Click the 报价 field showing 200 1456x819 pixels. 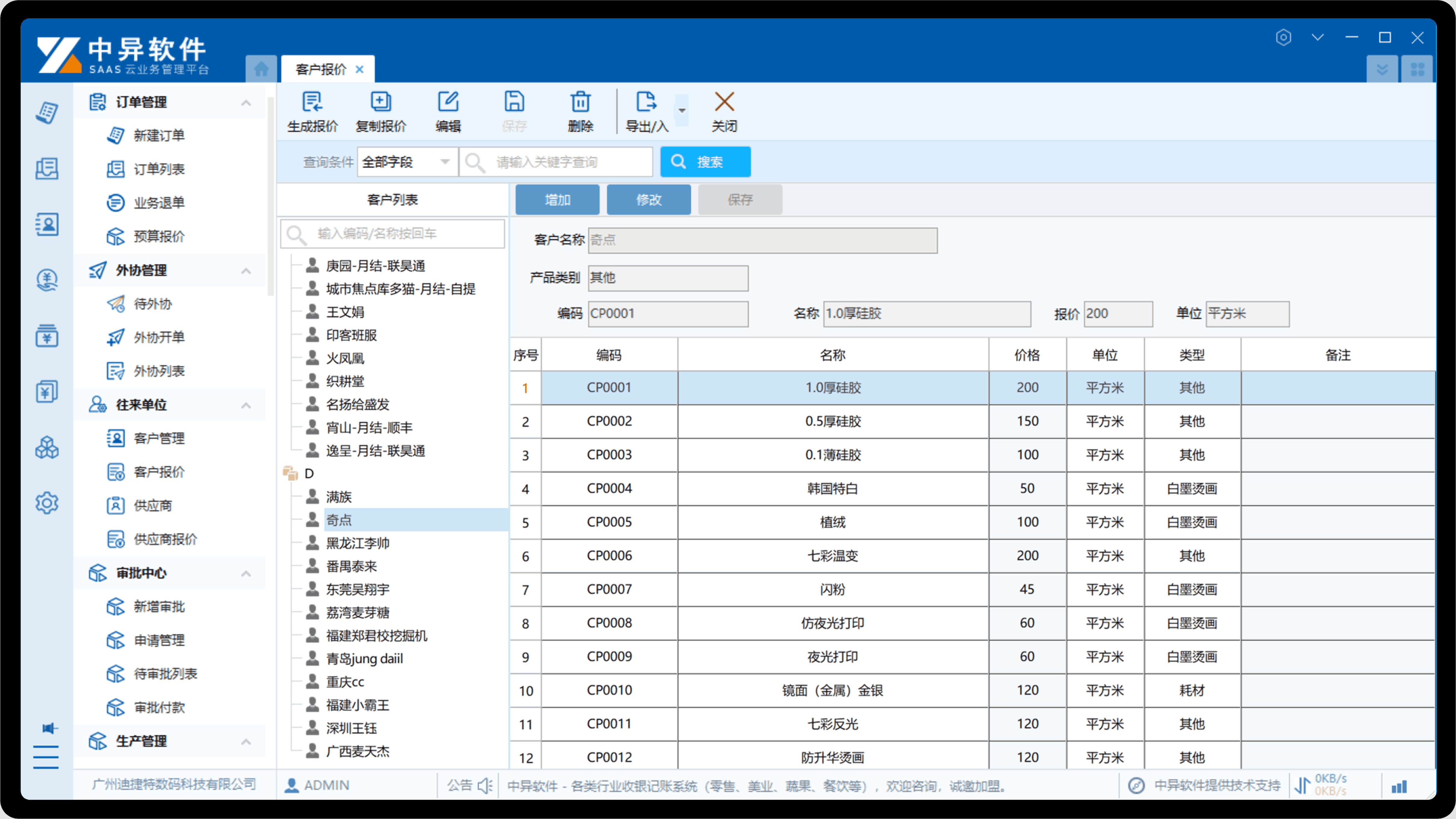(1118, 314)
